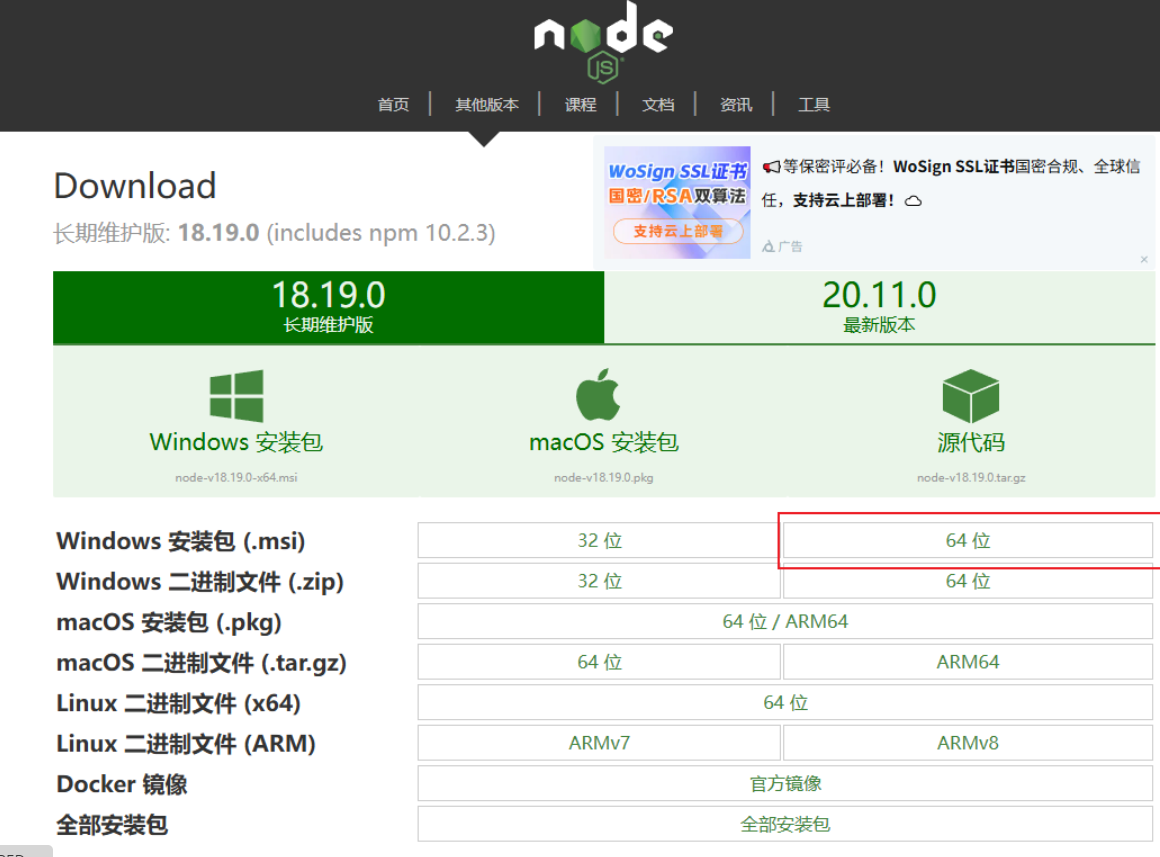
Task: Open the 其他版本 menu item
Action: click(x=487, y=104)
